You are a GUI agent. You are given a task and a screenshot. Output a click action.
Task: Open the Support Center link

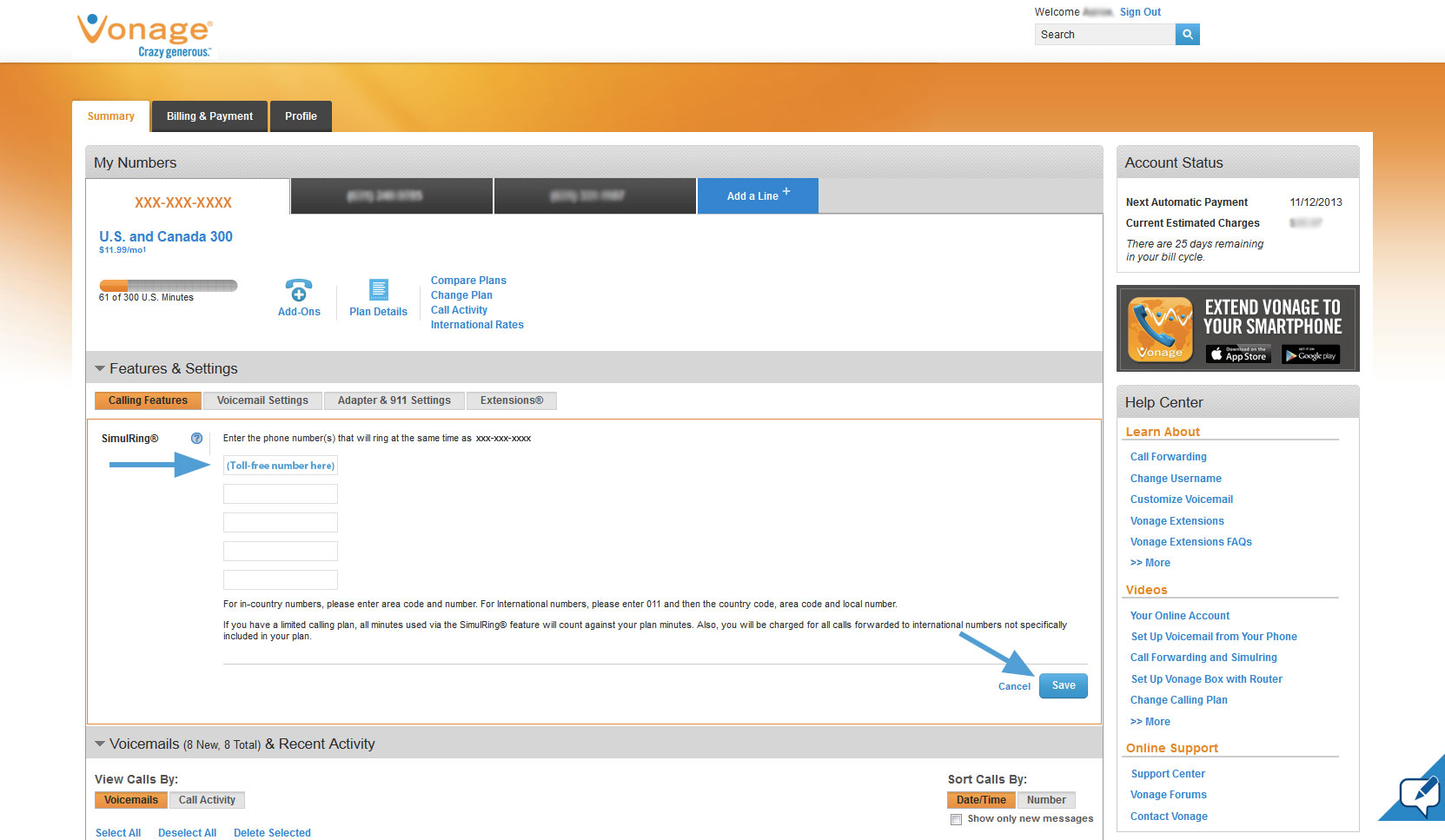pos(1168,774)
